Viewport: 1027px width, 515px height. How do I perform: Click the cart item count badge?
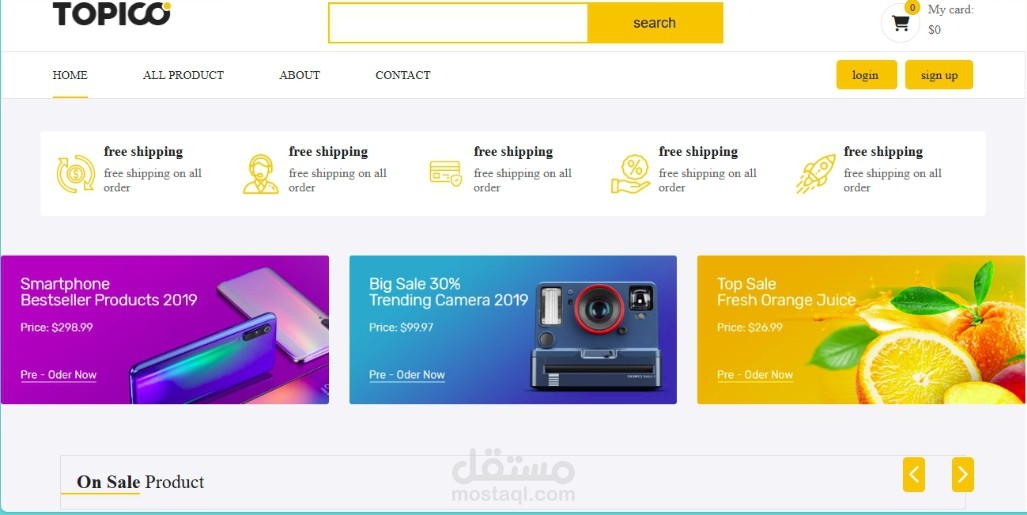coord(912,7)
